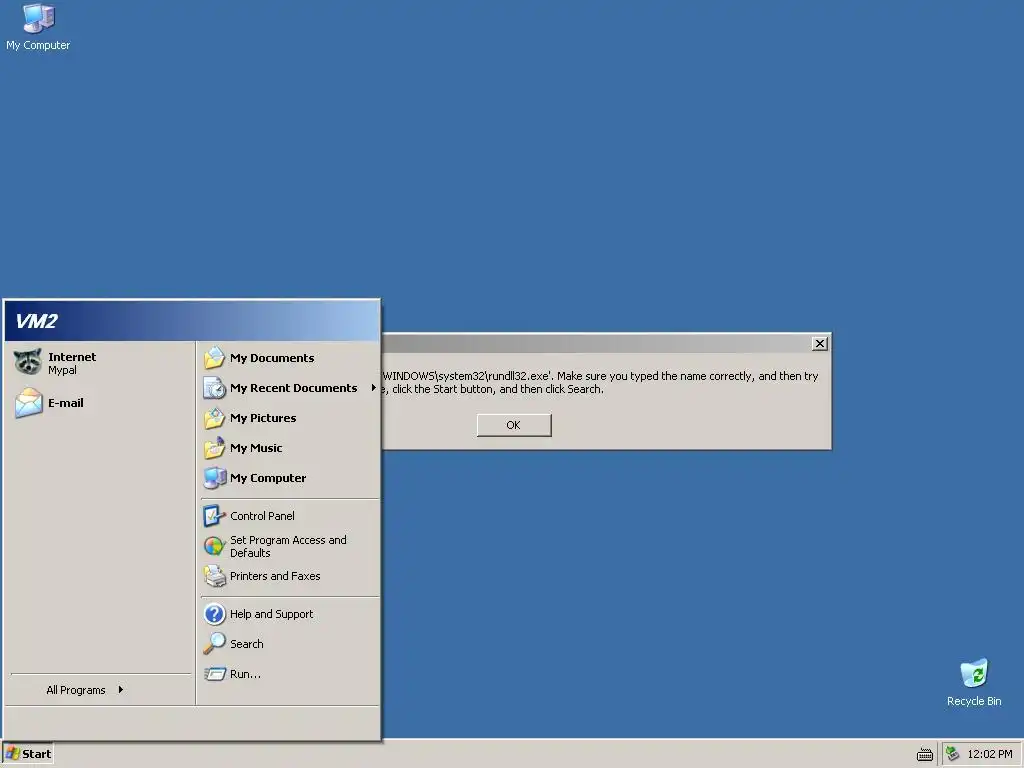Click the VM2 user name header
1024x768 pixels.
(x=37, y=321)
